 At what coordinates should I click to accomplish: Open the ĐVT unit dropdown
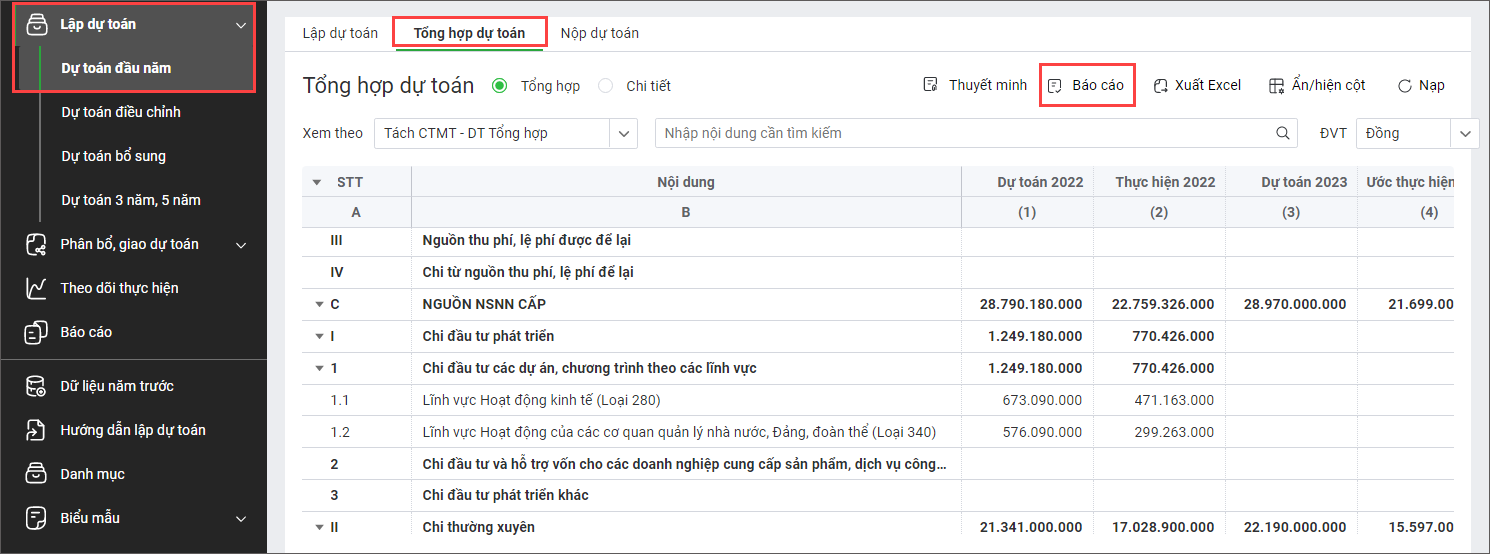(1466, 133)
